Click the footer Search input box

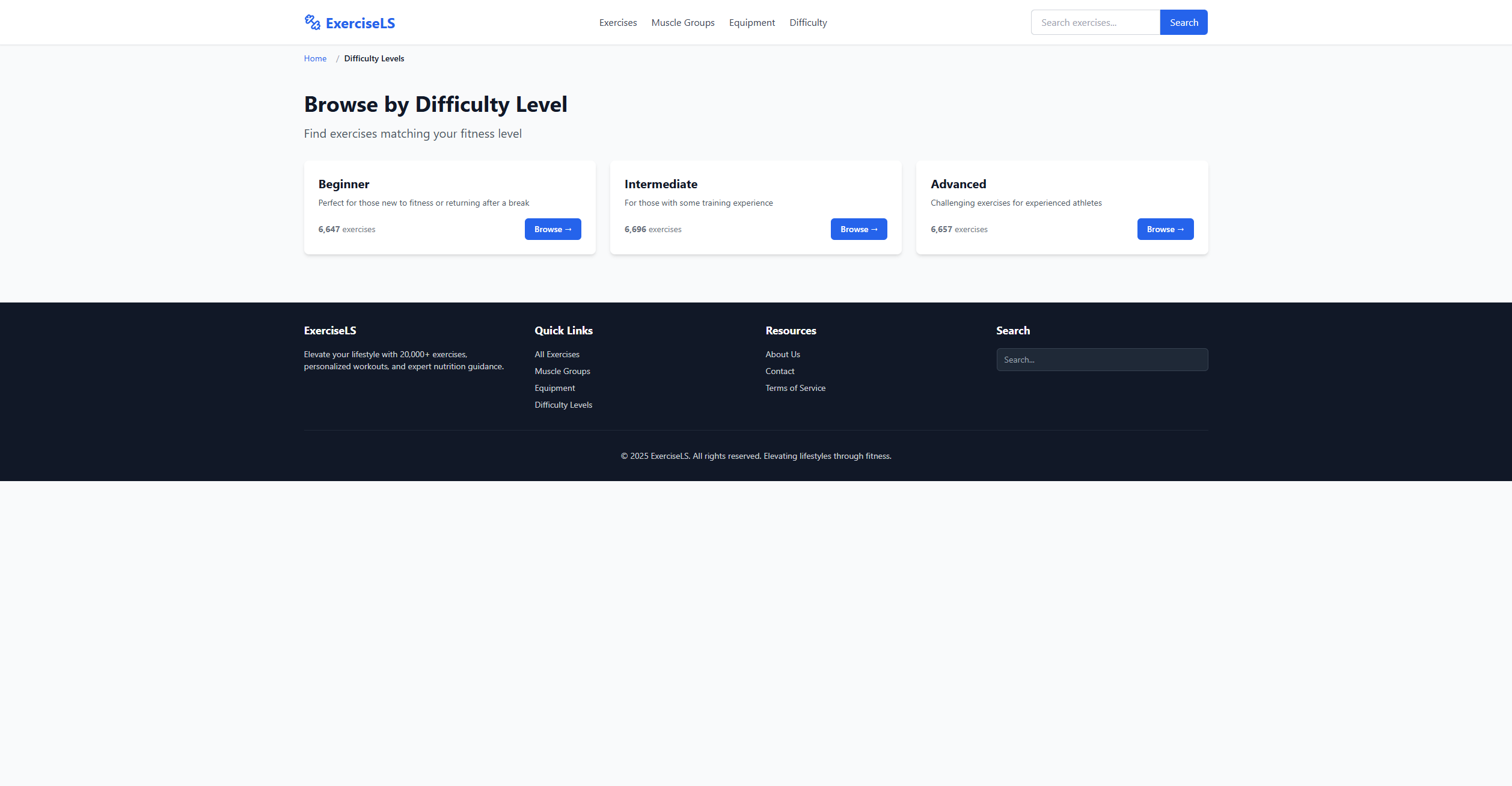pos(1101,360)
